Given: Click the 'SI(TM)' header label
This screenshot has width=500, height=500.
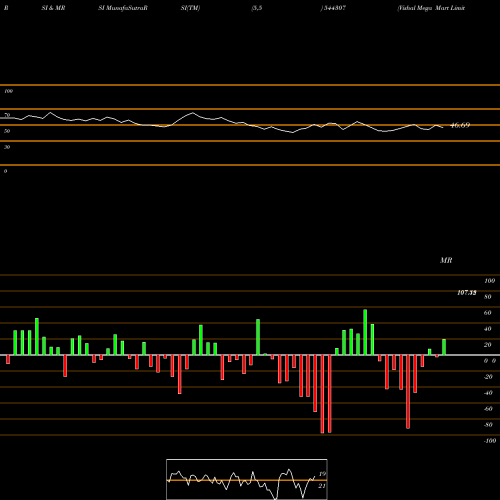Looking at the screenshot, I should click(x=190, y=8).
